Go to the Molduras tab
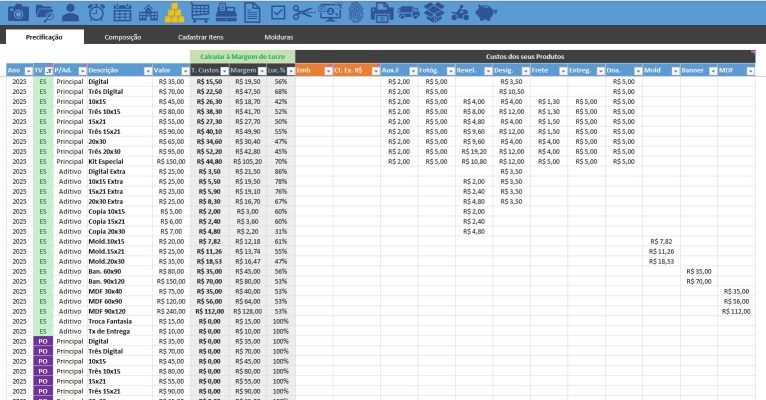Image resolution: width=766 pixels, height=400 pixels. [279, 36]
